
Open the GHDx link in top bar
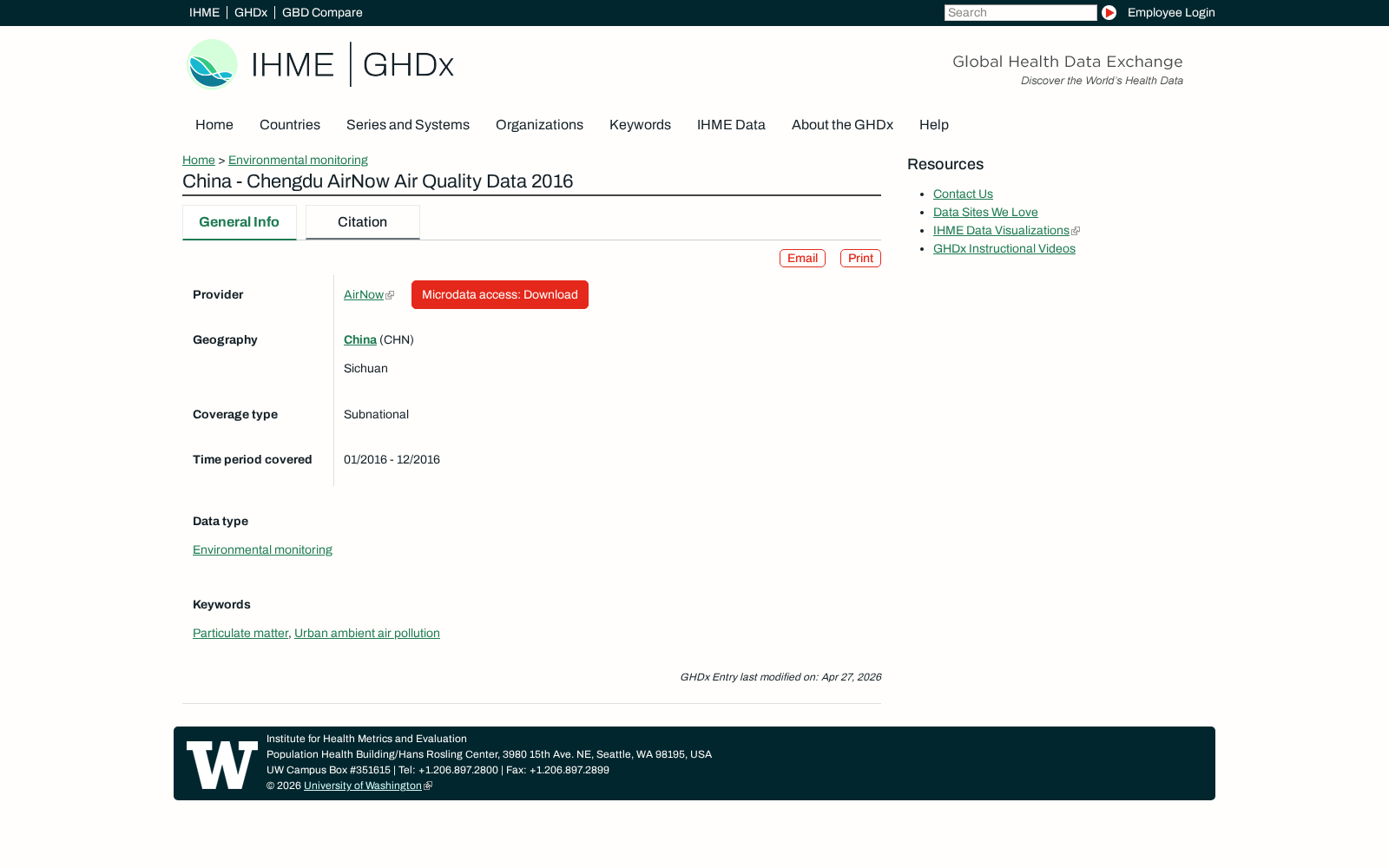[x=251, y=13]
